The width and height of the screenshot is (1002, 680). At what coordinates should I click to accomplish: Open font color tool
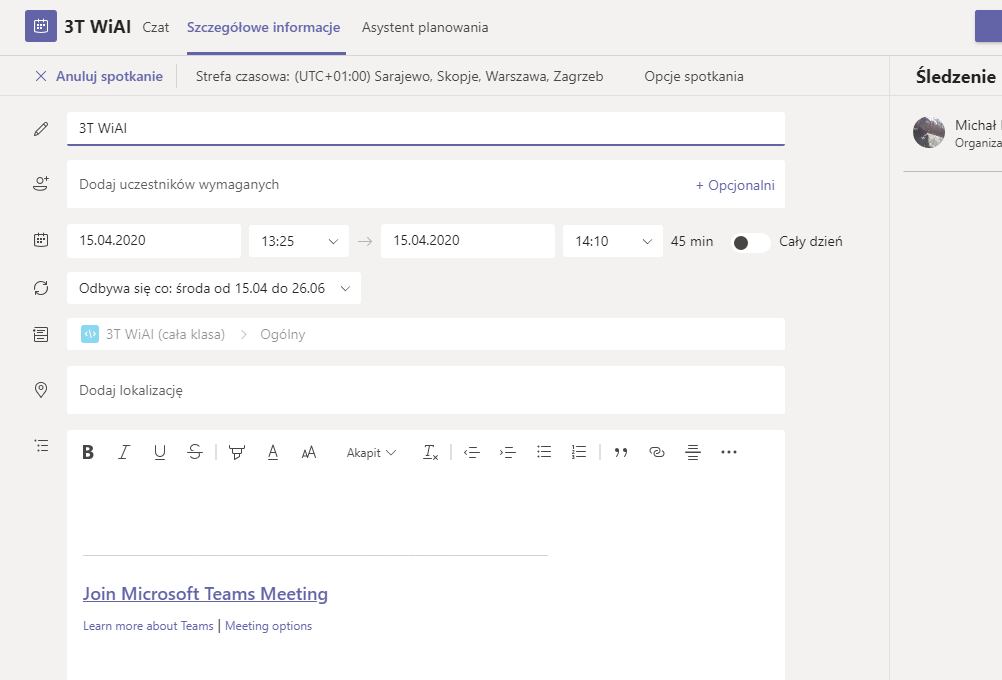[x=273, y=452]
